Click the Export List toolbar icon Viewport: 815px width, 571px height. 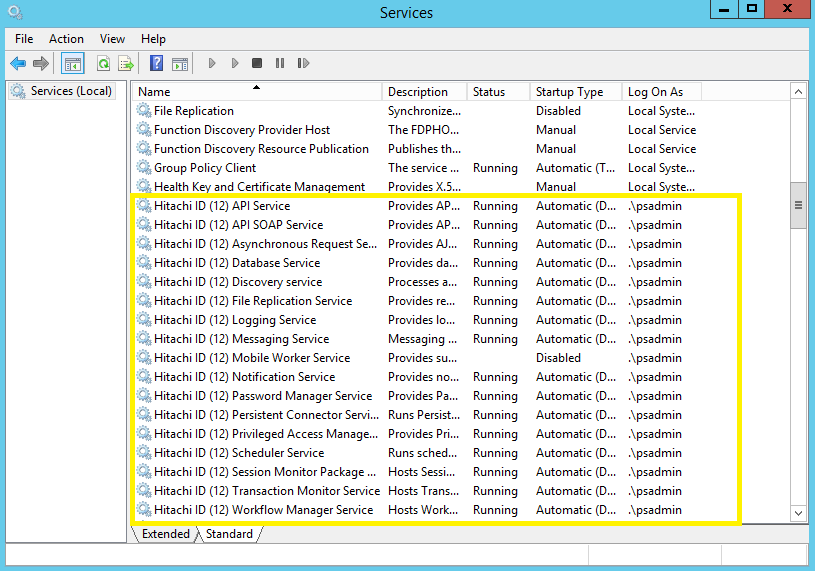(126, 63)
